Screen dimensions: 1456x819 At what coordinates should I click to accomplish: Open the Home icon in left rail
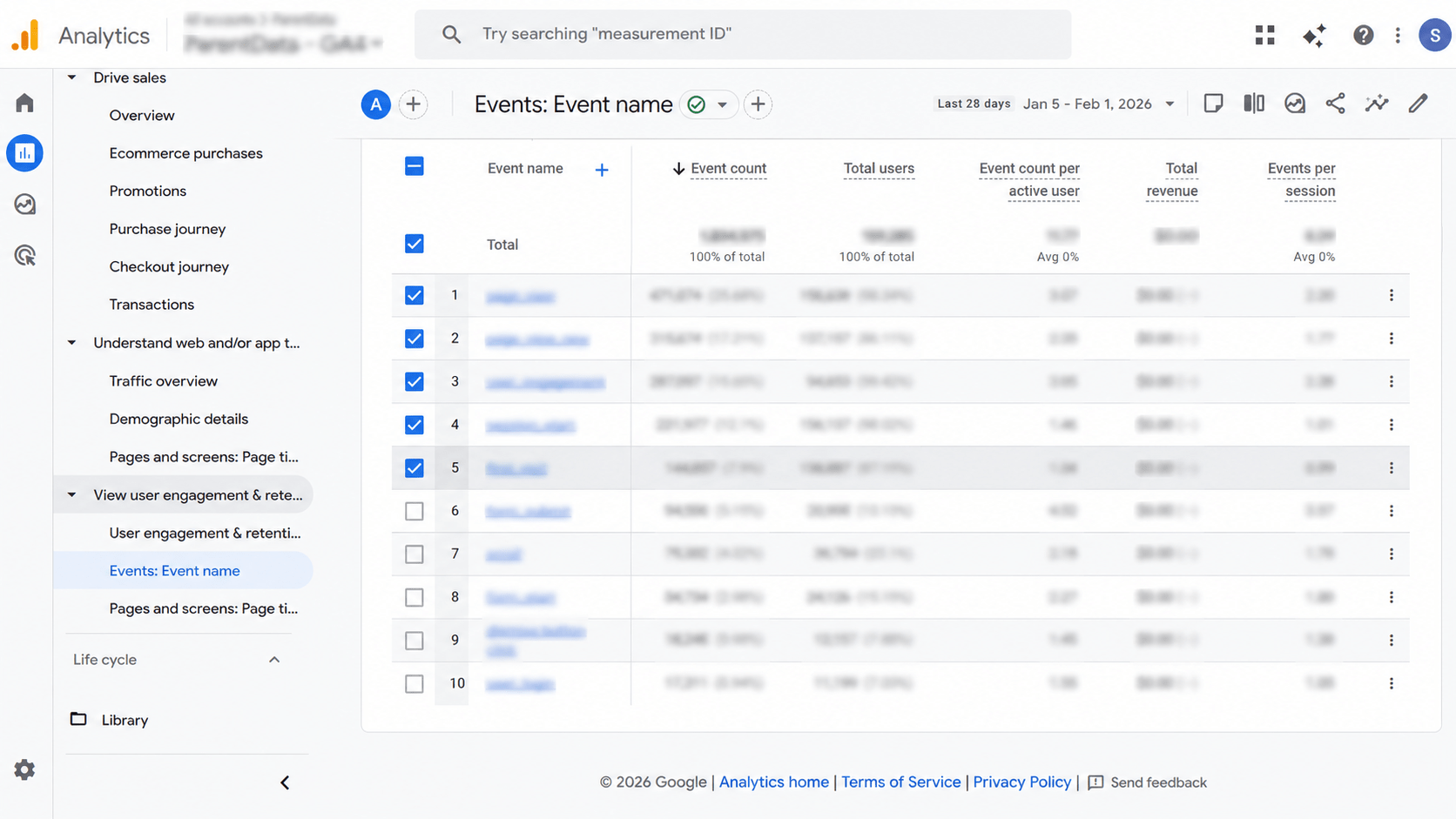pyautogui.click(x=24, y=103)
